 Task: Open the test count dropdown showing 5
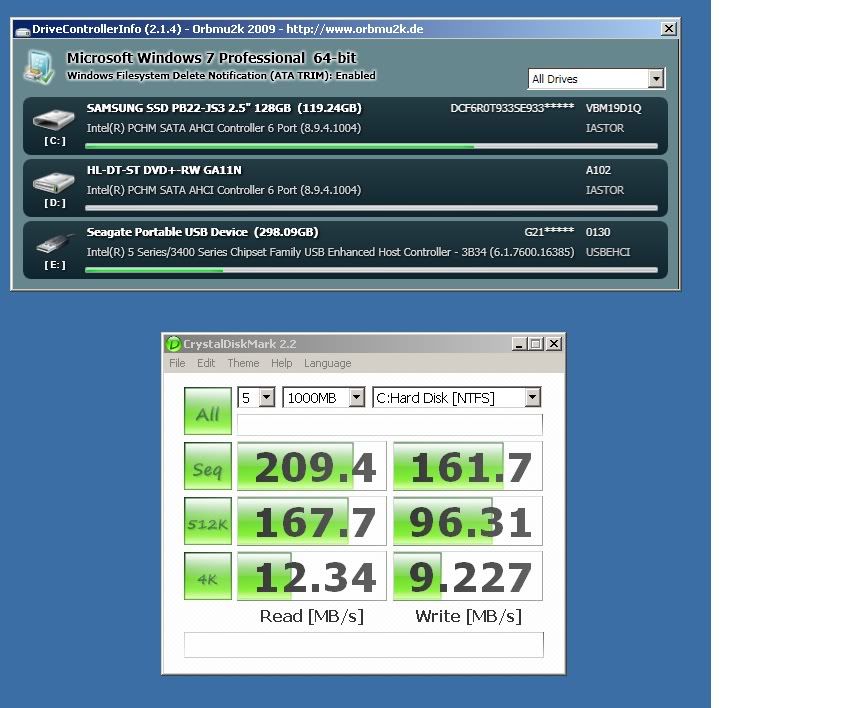coord(257,398)
